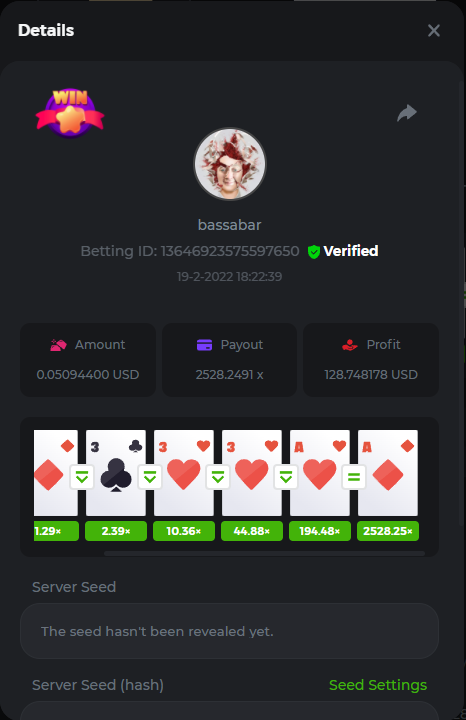Close the Details dialog

coord(433,31)
